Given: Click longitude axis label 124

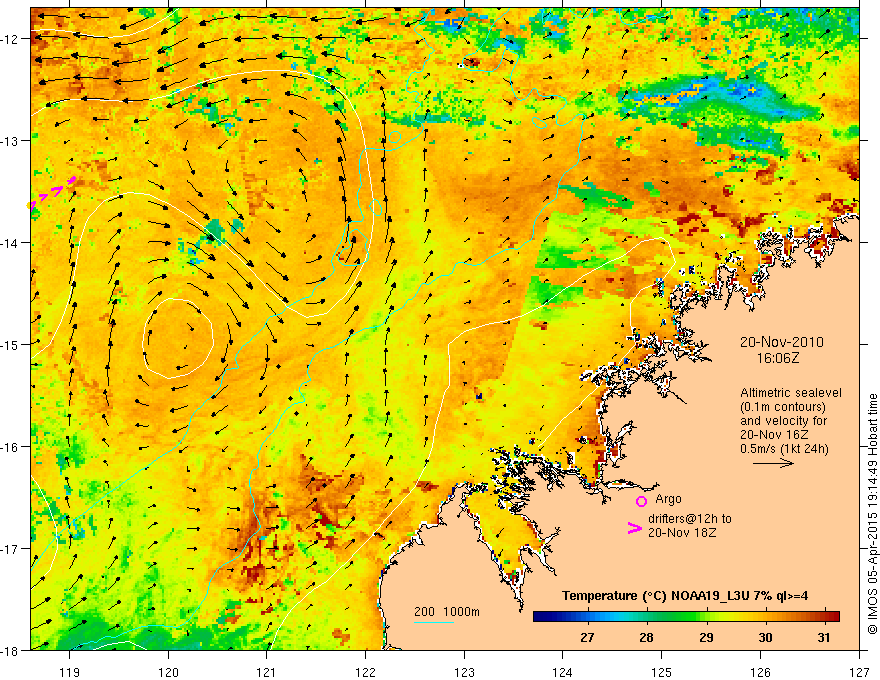Looking at the screenshot, I should point(563,672).
